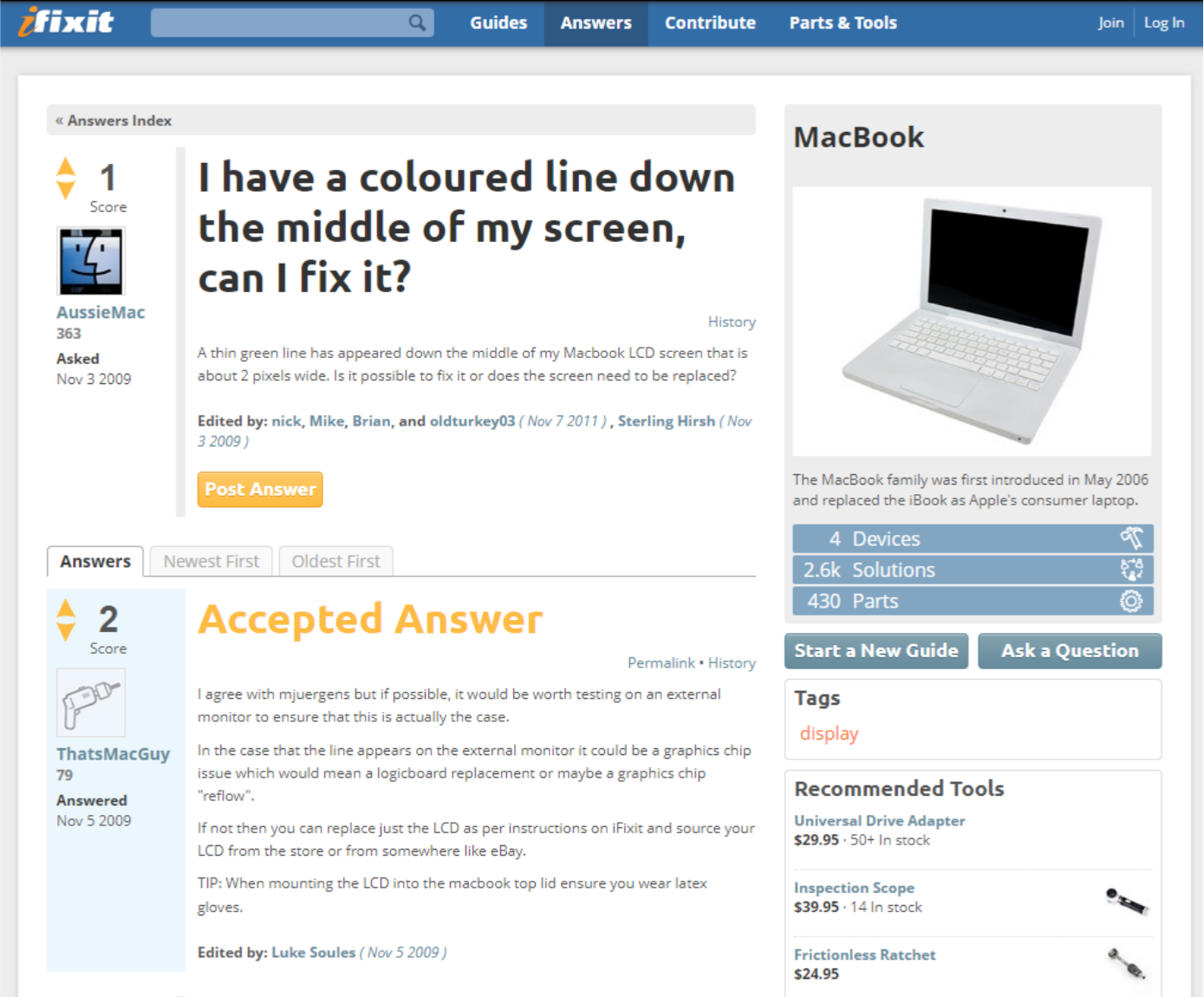The height and width of the screenshot is (997, 1204).
Task: Open editor Mike's profile
Action: click(x=327, y=420)
